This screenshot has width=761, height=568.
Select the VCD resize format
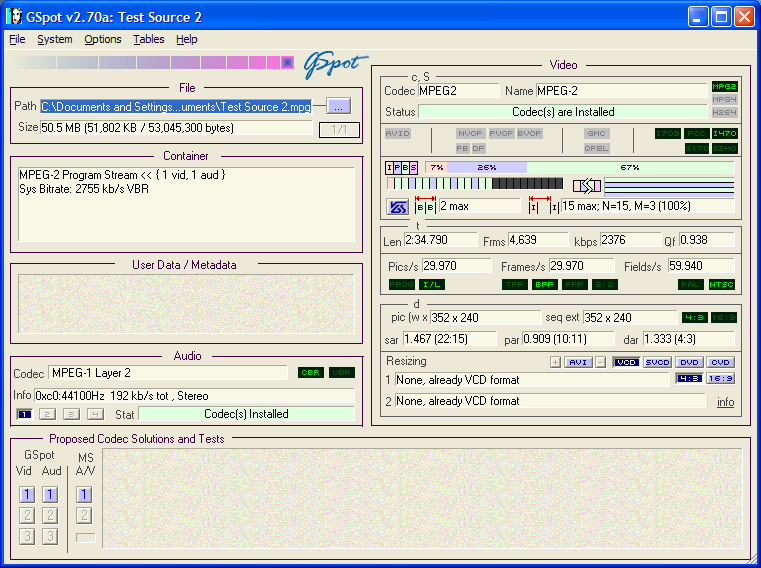tap(626, 362)
